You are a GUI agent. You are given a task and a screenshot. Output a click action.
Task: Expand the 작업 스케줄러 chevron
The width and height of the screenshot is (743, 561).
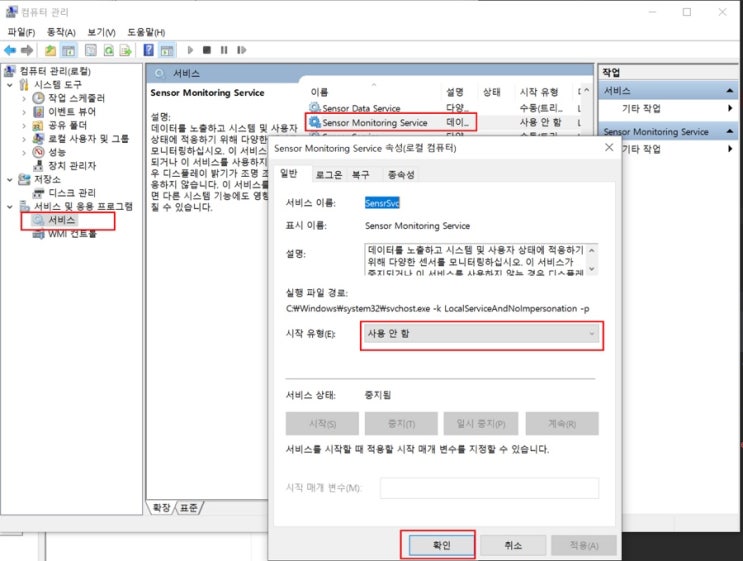coord(24,99)
